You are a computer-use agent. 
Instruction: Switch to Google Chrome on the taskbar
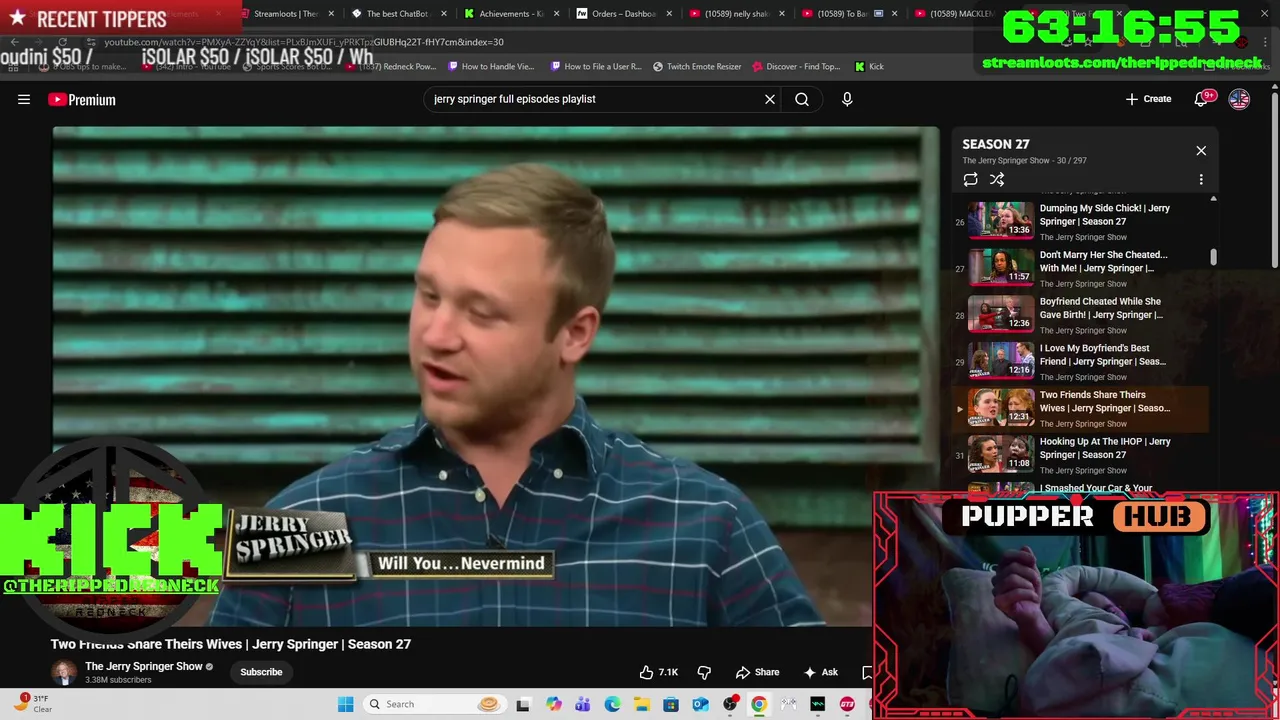click(x=759, y=704)
